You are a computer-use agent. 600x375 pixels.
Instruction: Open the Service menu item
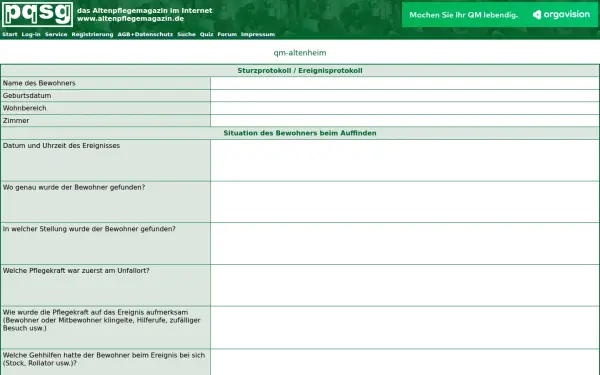point(56,34)
